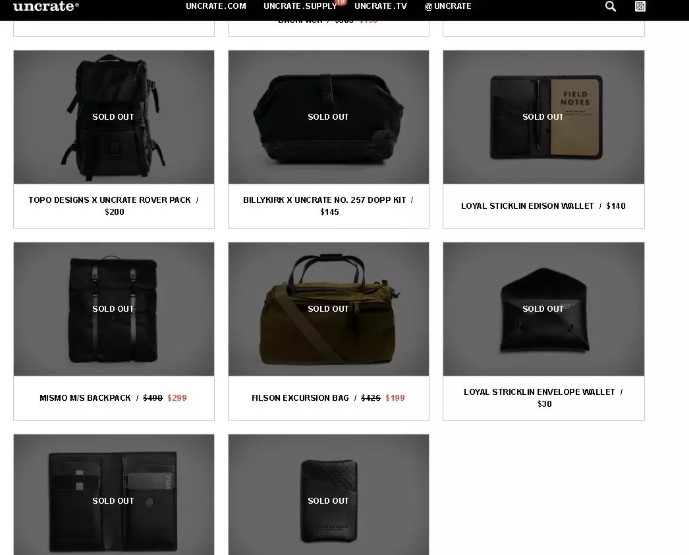
Task: Open the search magnifier icon
Action: click(610, 6)
